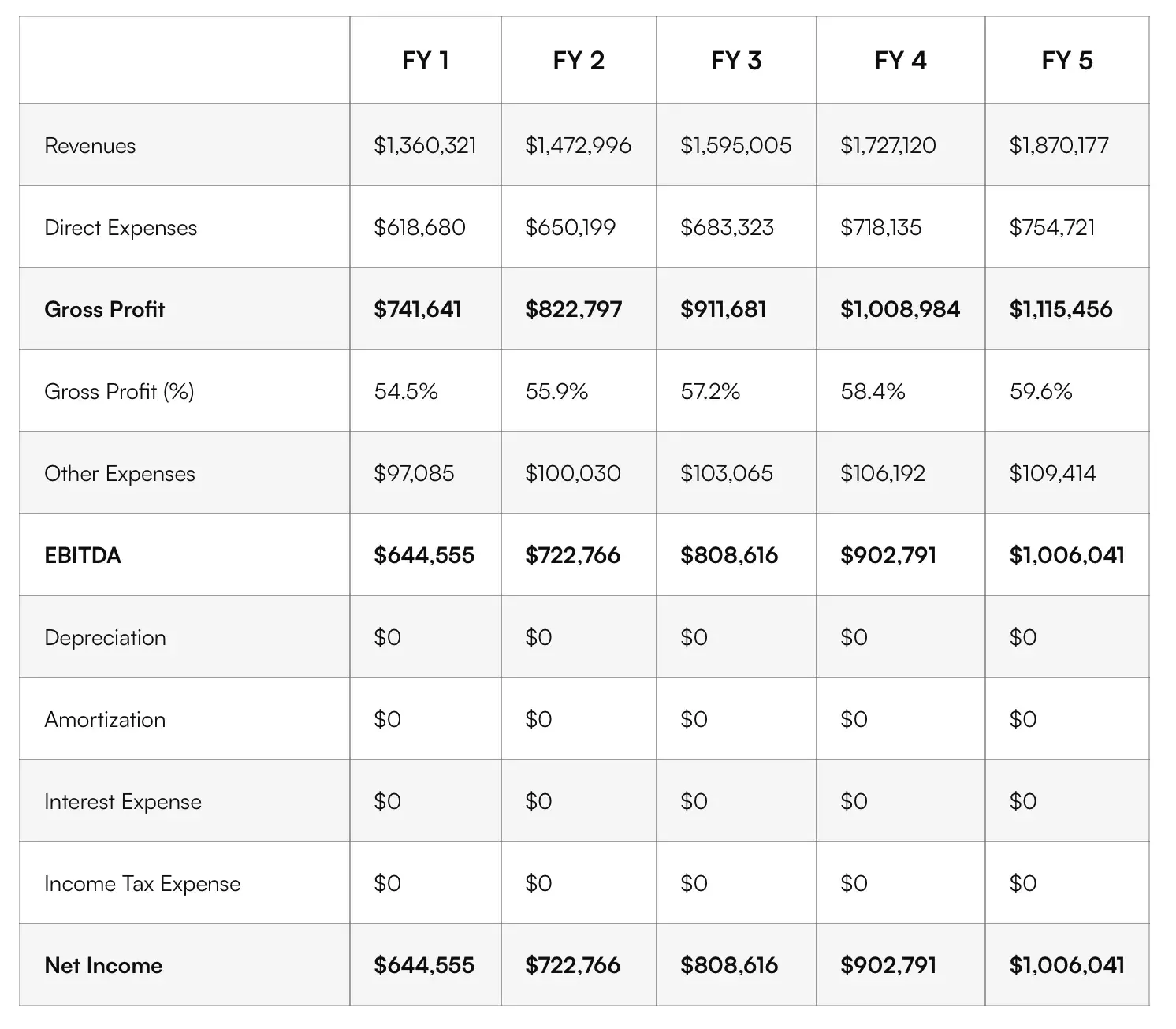Select the Other Expenses row label

120,474
